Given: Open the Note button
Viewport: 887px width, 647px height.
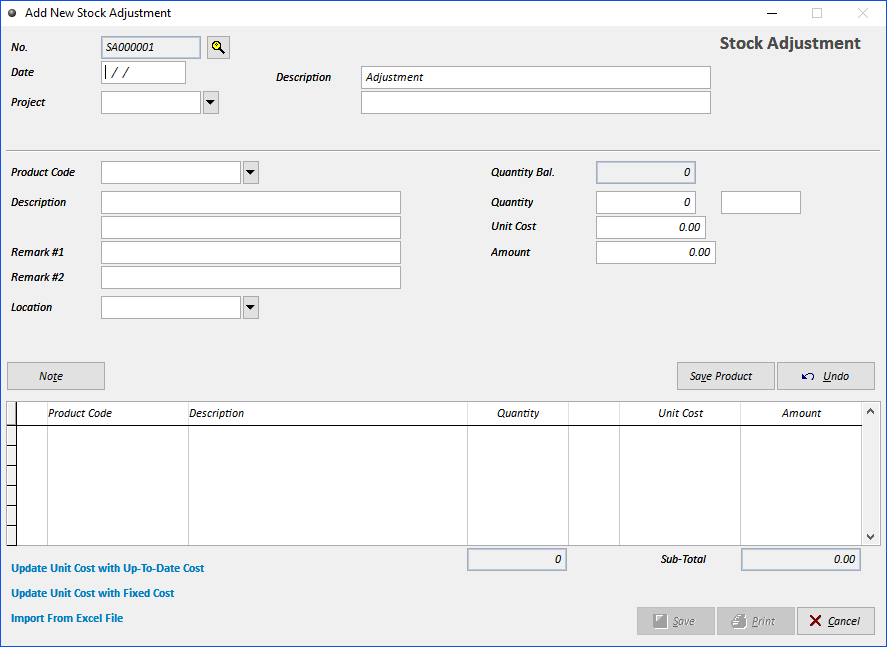Looking at the screenshot, I should click(56, 376).
